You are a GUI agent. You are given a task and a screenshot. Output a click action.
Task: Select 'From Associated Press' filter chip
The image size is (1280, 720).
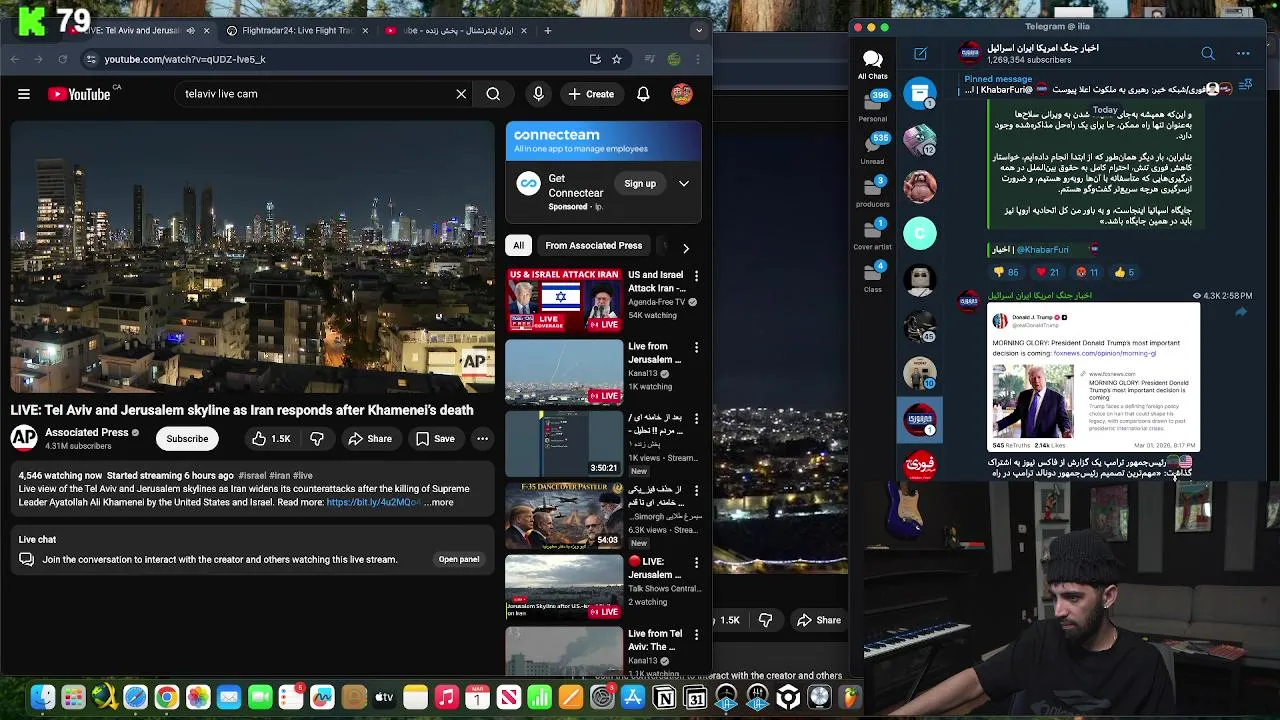[594, 246]
